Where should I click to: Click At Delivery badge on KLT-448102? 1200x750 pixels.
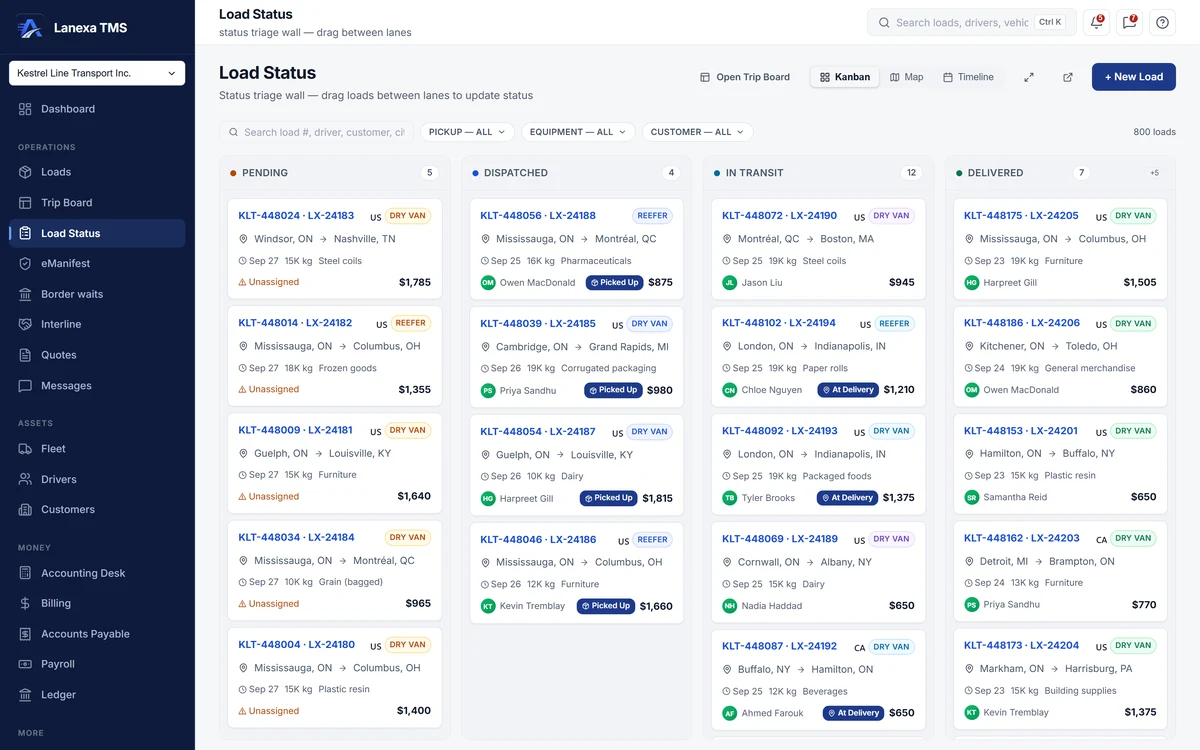[848, 390]
